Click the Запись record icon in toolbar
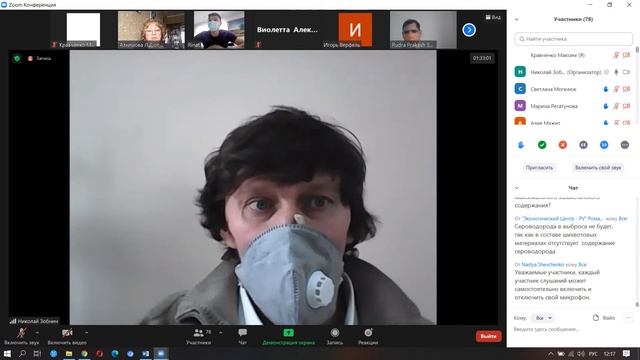 coord(335,333)
